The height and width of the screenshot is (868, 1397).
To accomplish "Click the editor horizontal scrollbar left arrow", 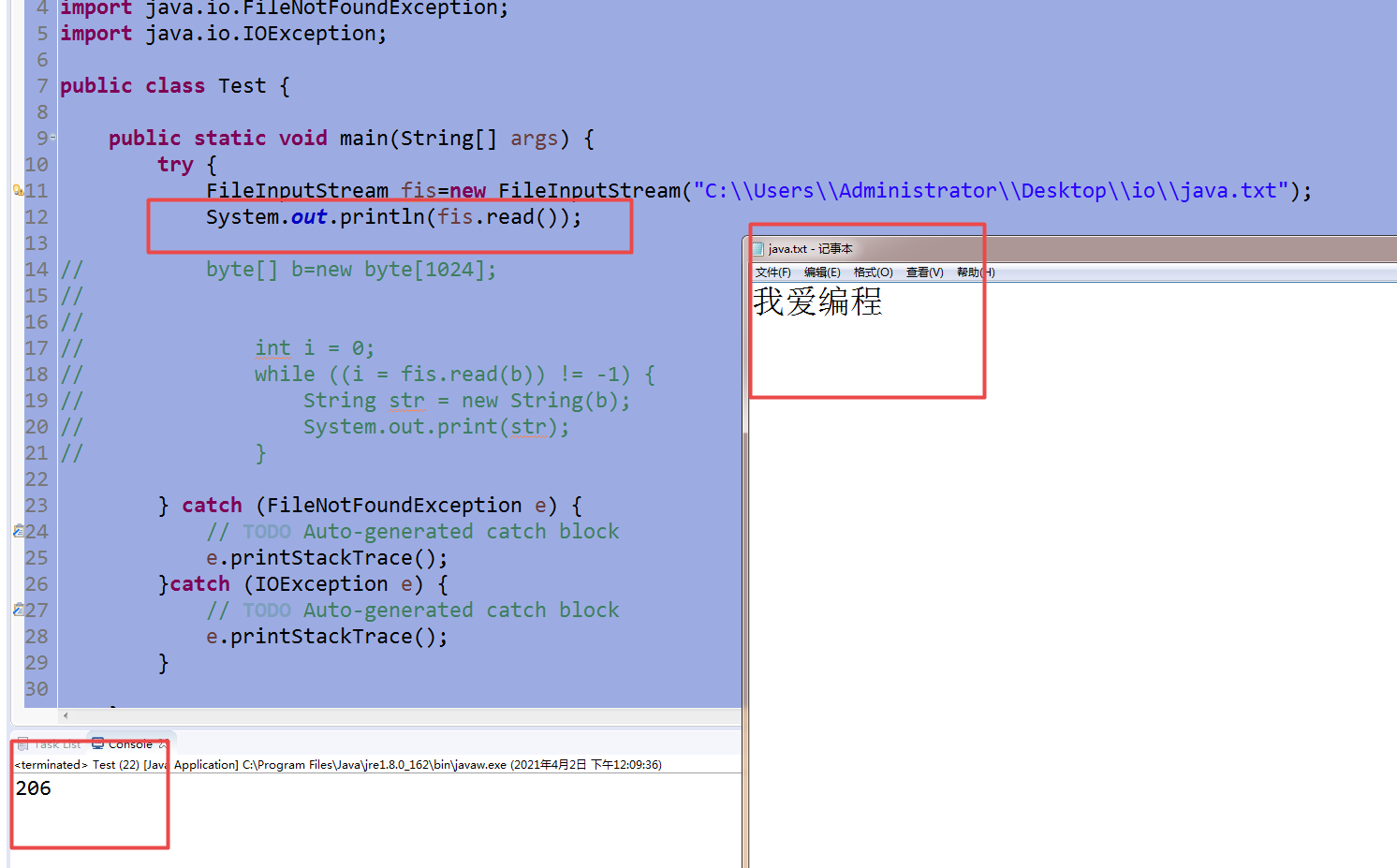I will click(x=65, y=715).
